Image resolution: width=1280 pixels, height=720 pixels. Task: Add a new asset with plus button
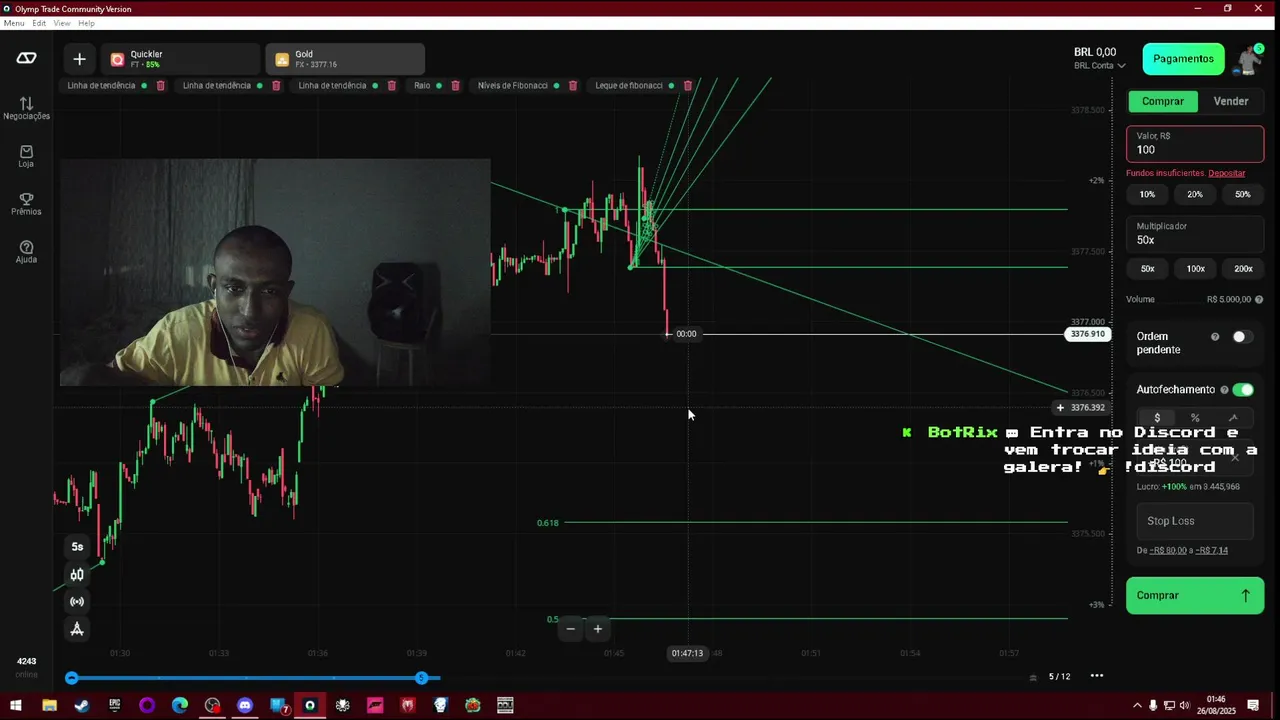point(79,59)
